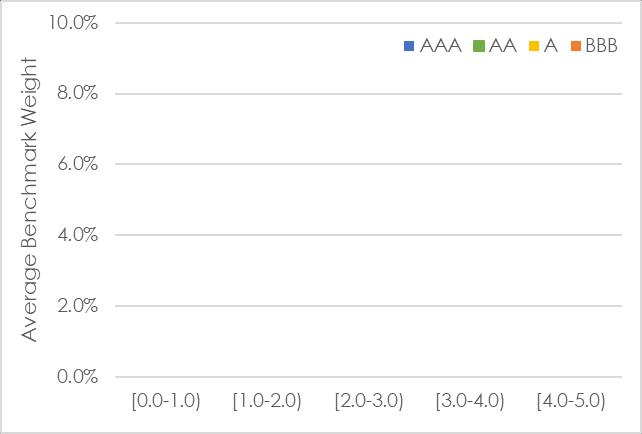This screenshot has height=434, width=642.
Task: Click the 8.0% axis label
Action: tap(77, 93)
